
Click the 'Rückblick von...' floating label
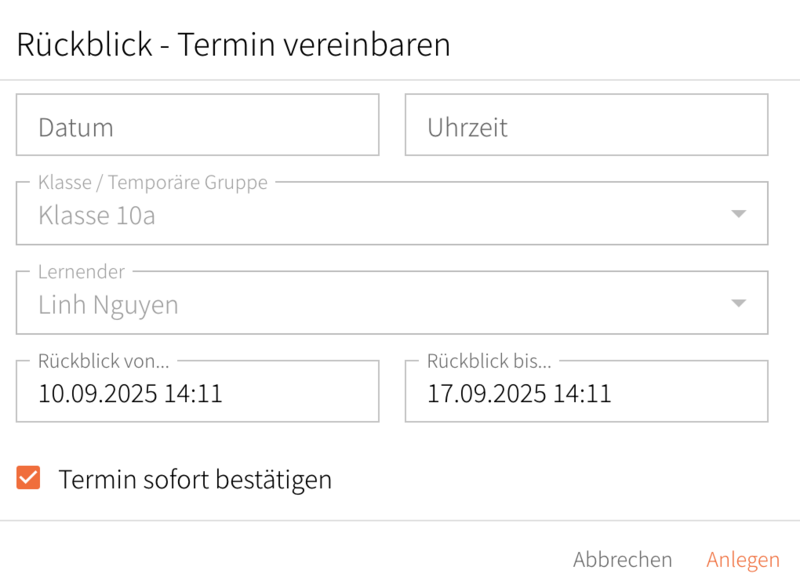(103, 361)
